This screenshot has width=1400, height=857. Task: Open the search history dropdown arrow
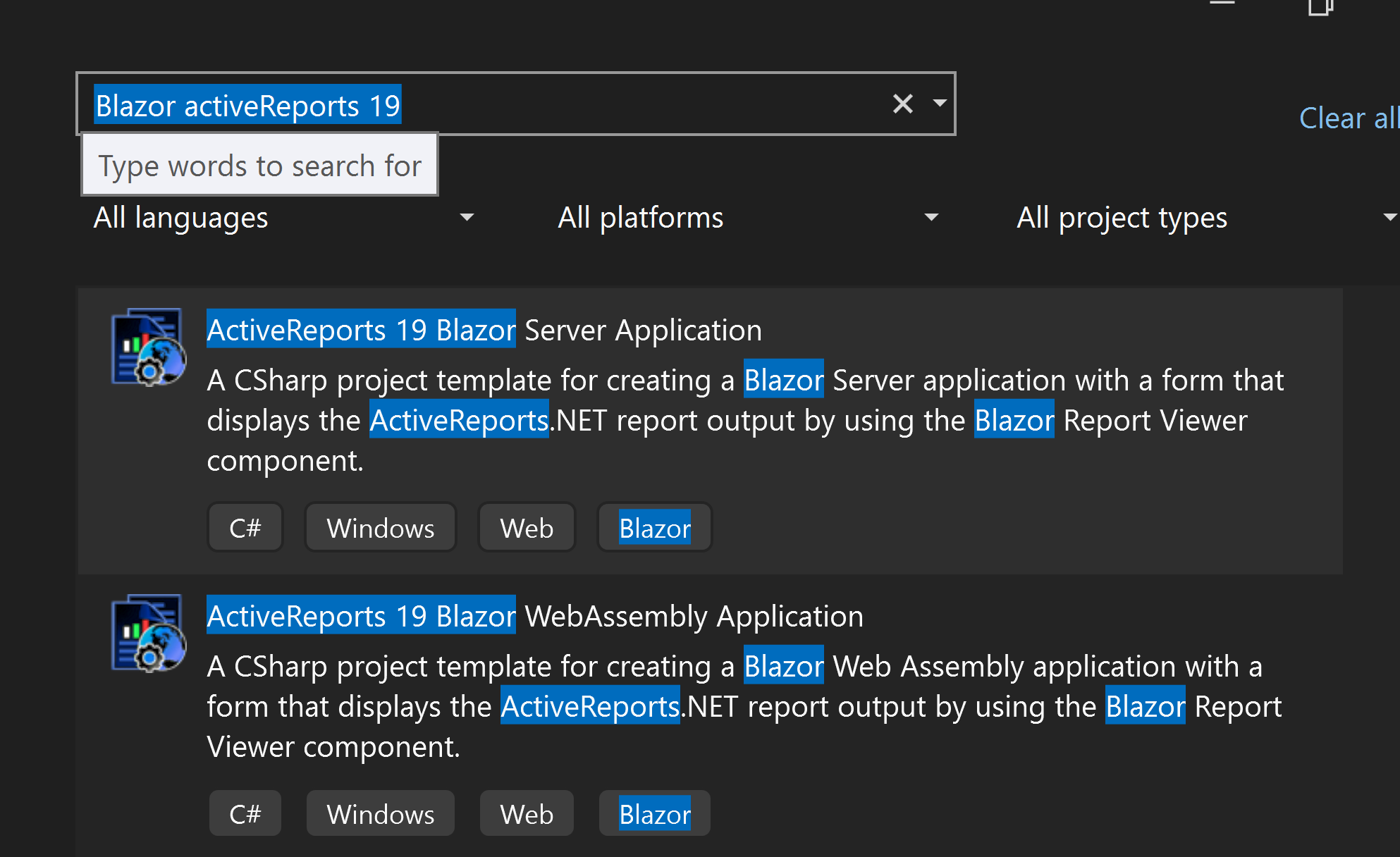(939, 104)
